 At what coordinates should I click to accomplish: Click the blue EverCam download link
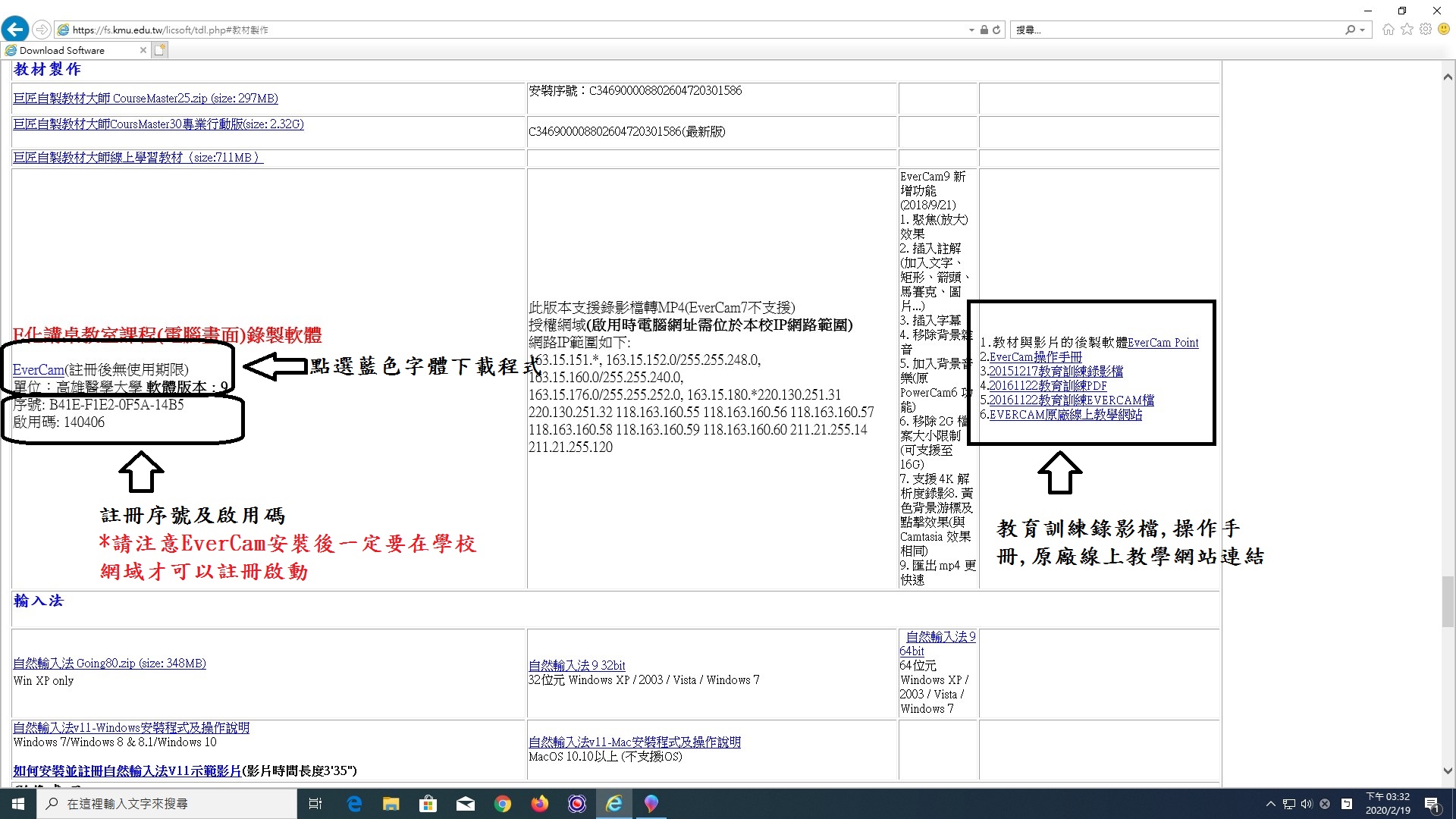(x=39, y=370)
